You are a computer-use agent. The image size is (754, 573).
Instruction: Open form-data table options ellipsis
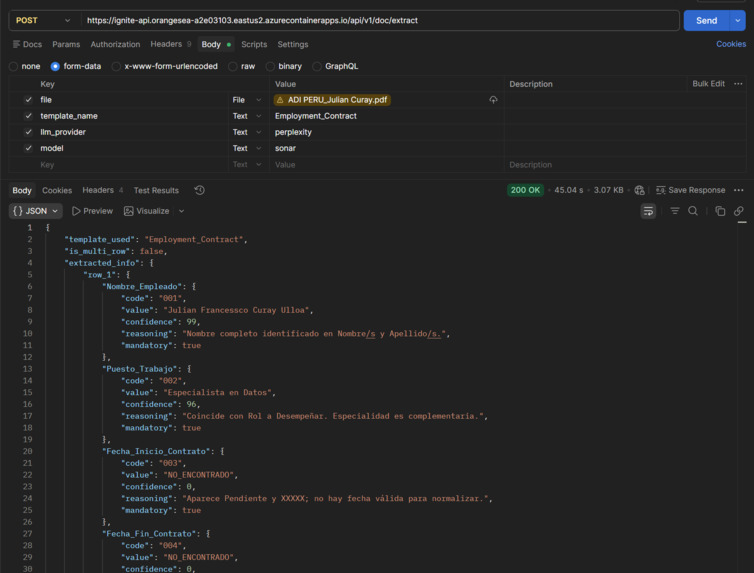click(738, 84)
